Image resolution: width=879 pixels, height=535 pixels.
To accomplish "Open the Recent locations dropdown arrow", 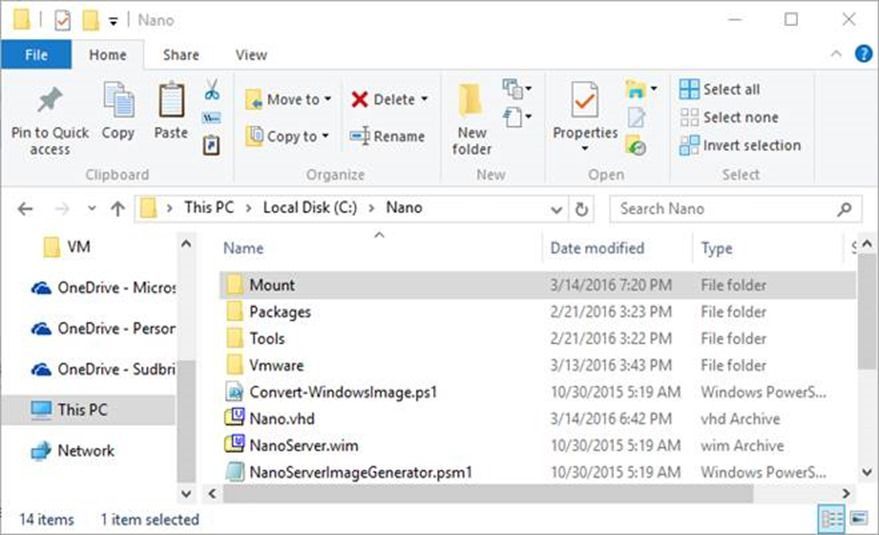I will tap(91, 209).
